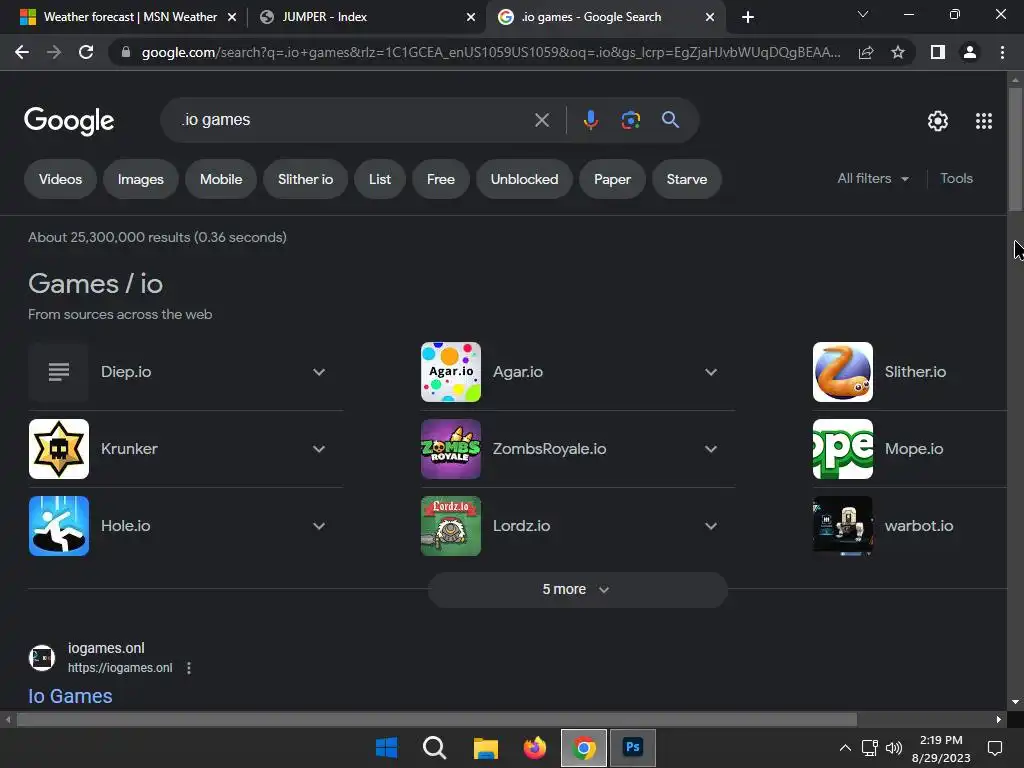The image size is (1024, 768).
Task: Open the tab search dropdown arrow
Action: [863, 14]
